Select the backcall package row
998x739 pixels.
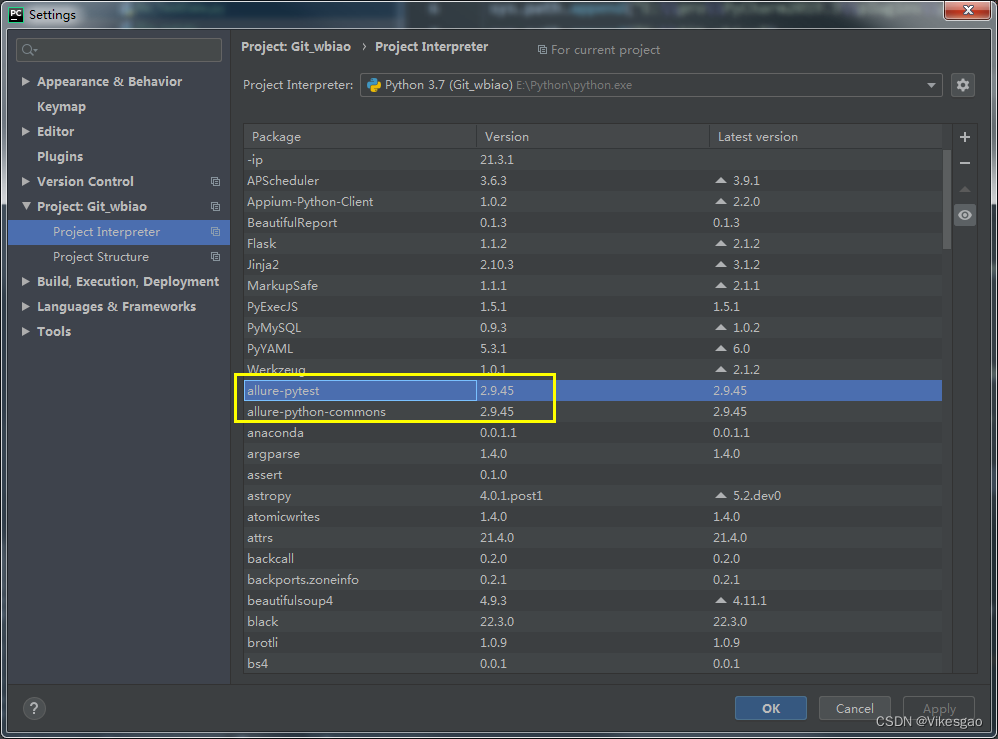click(593, 559)
